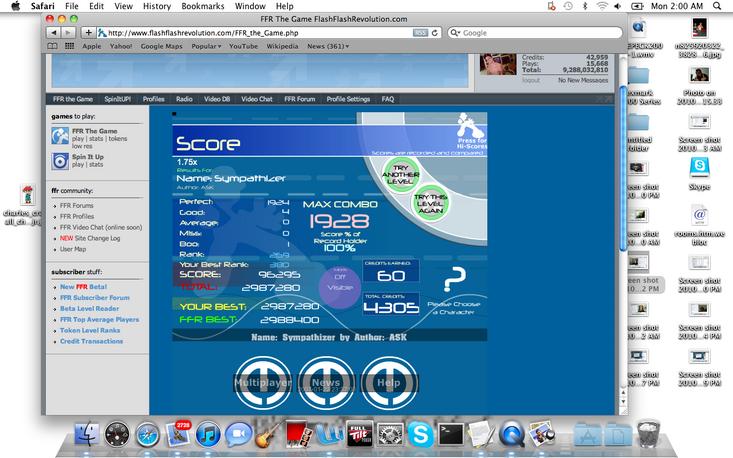Screen dimensions: 733x458
Task: Open the FFR Forums community link
Action: coord(77,206)
